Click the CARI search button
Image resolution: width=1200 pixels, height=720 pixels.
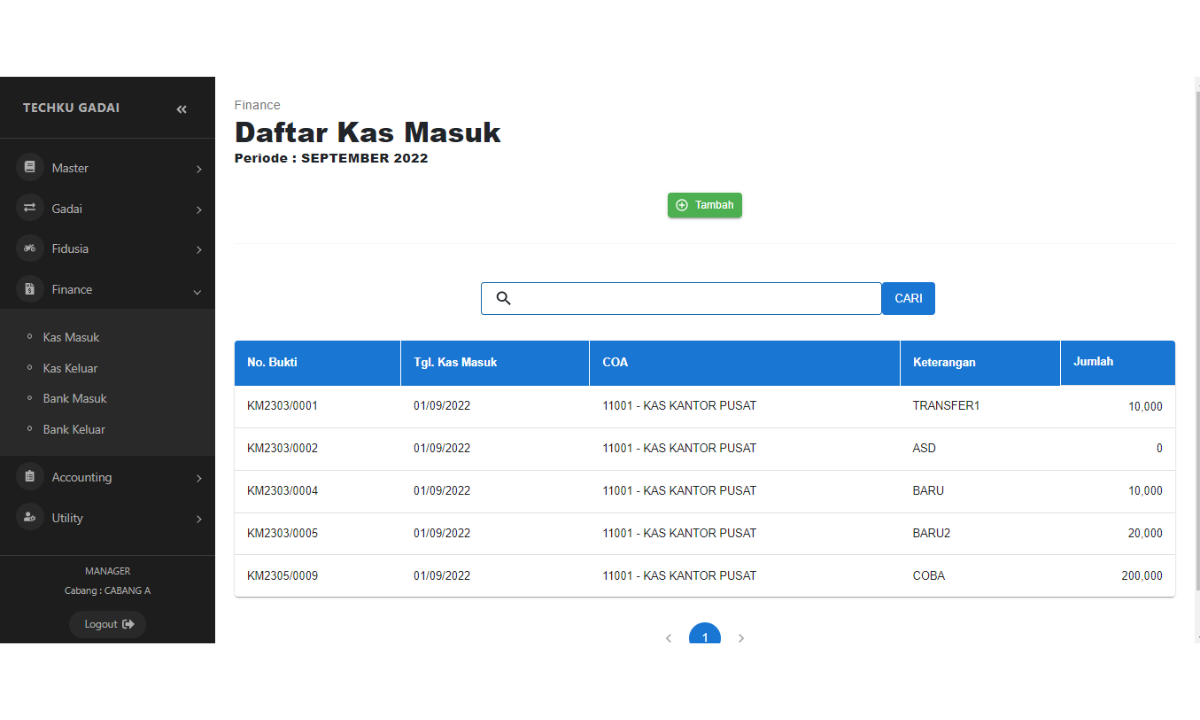908,298
